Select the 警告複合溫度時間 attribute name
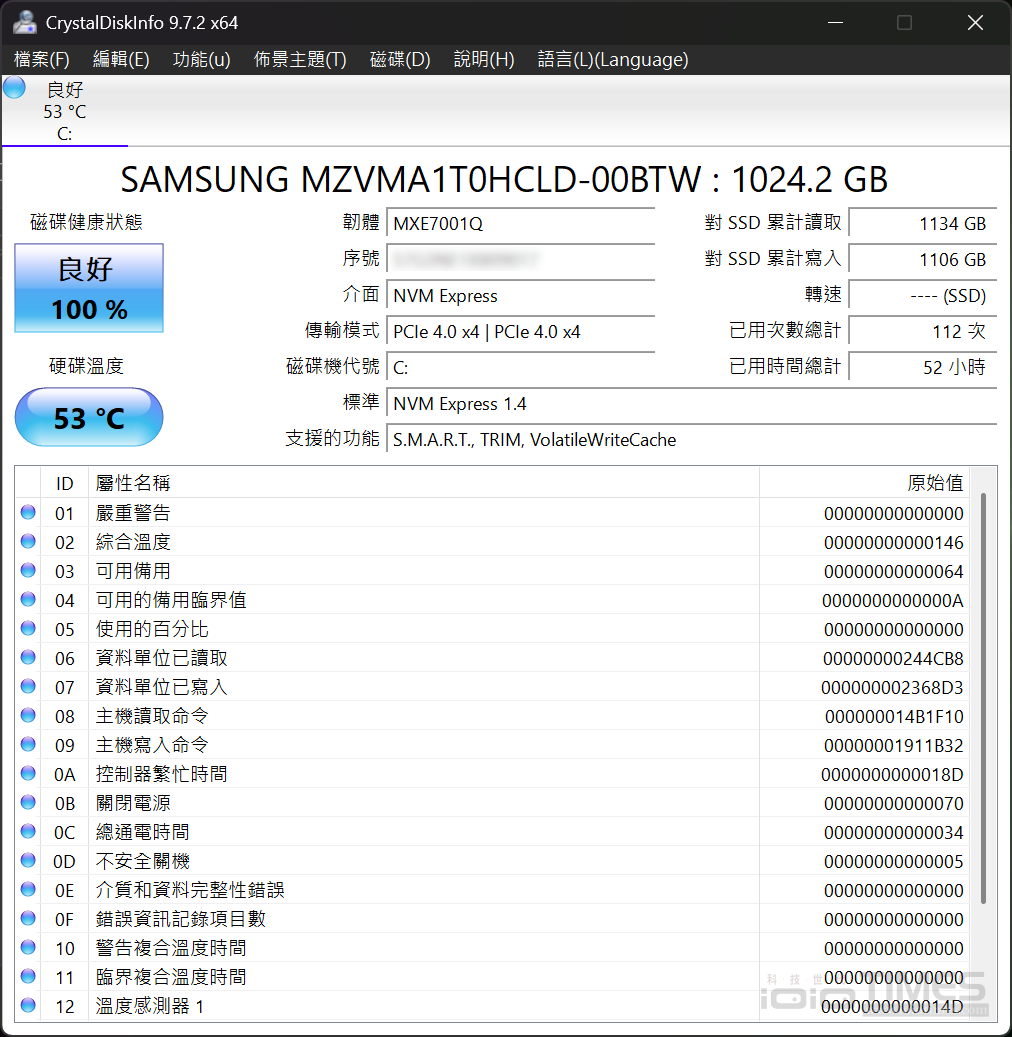This screenshot has height=1037, width=1012. click(171, 948)
